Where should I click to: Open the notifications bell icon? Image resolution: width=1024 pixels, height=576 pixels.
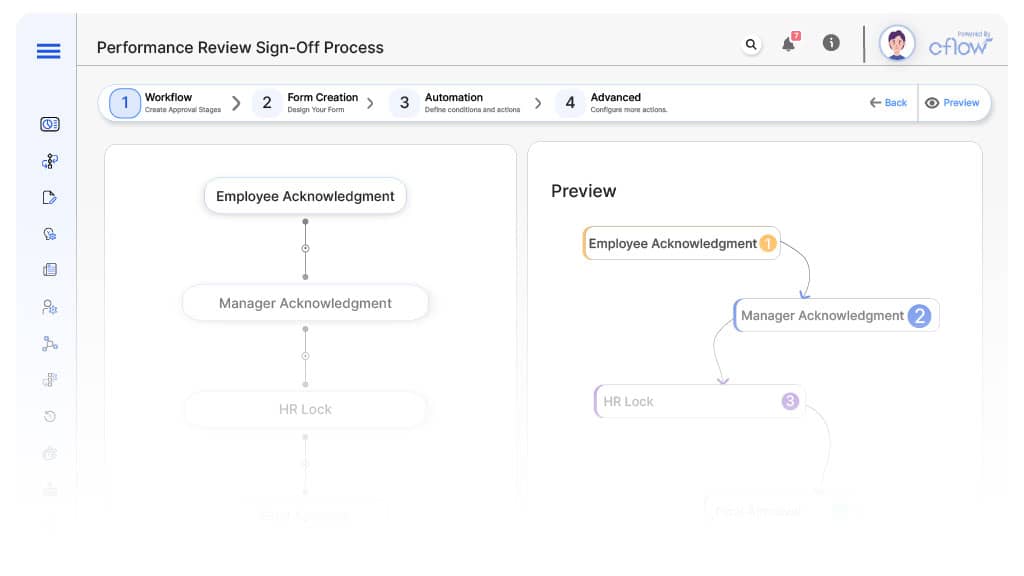pos(790,43)
